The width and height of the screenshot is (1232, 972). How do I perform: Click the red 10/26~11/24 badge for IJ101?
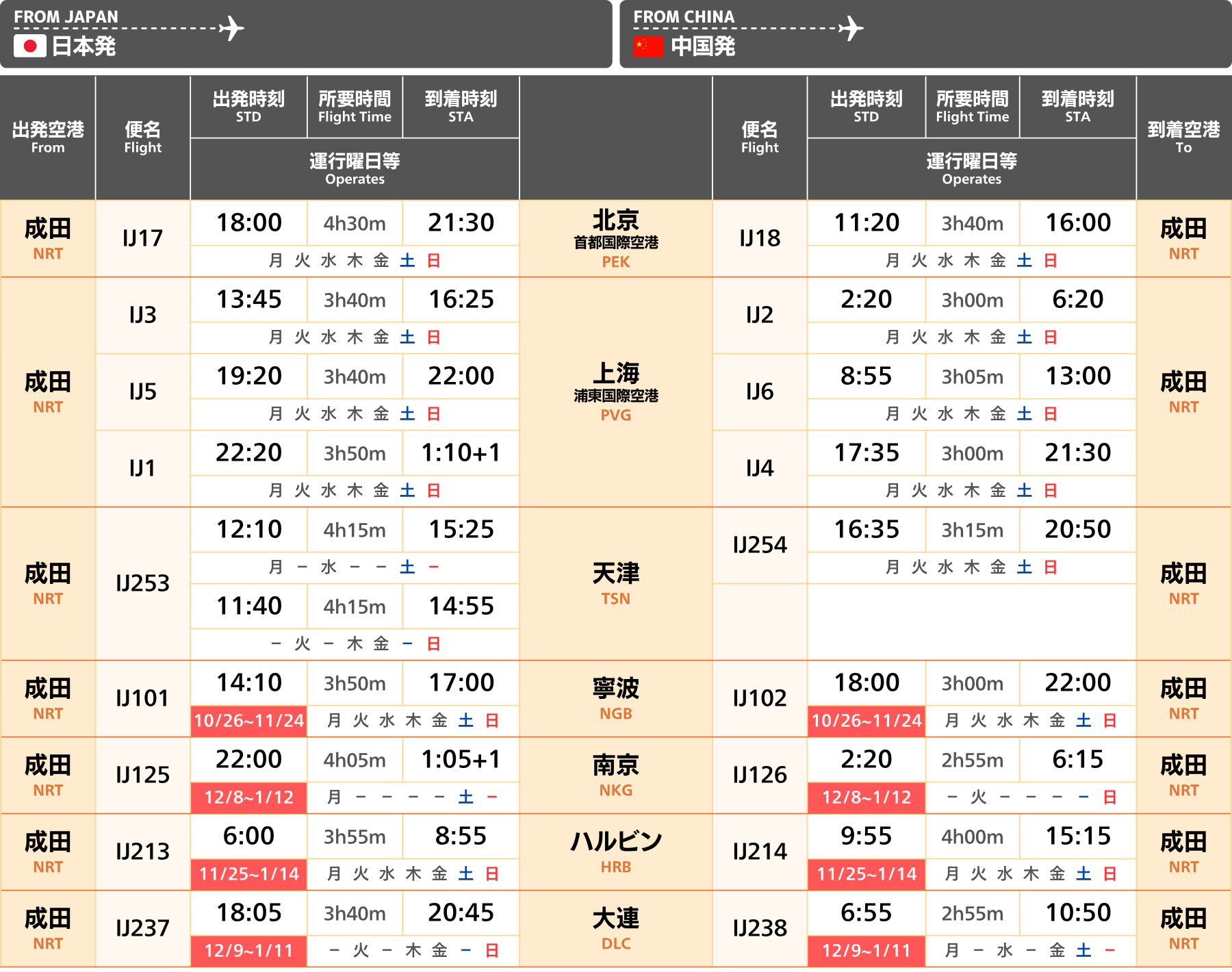(248, 721)
